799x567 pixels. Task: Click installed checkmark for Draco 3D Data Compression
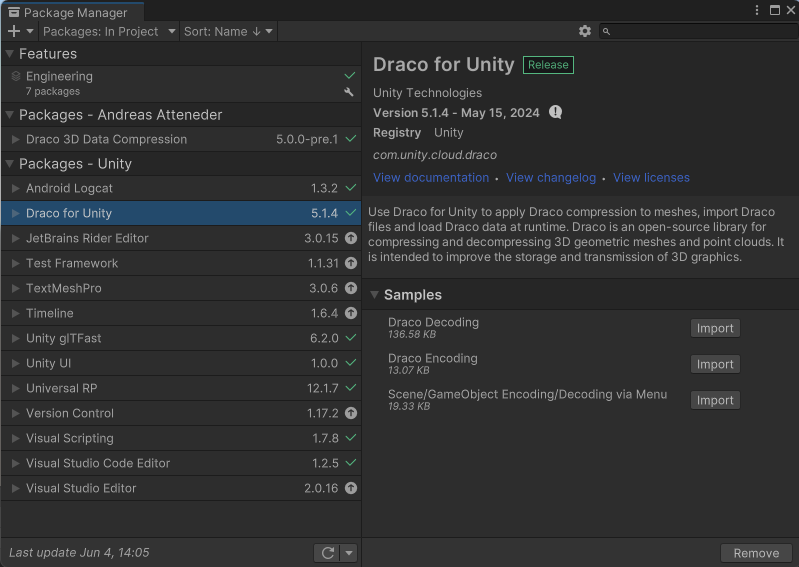pyautogui.click(x=351, y=139)
